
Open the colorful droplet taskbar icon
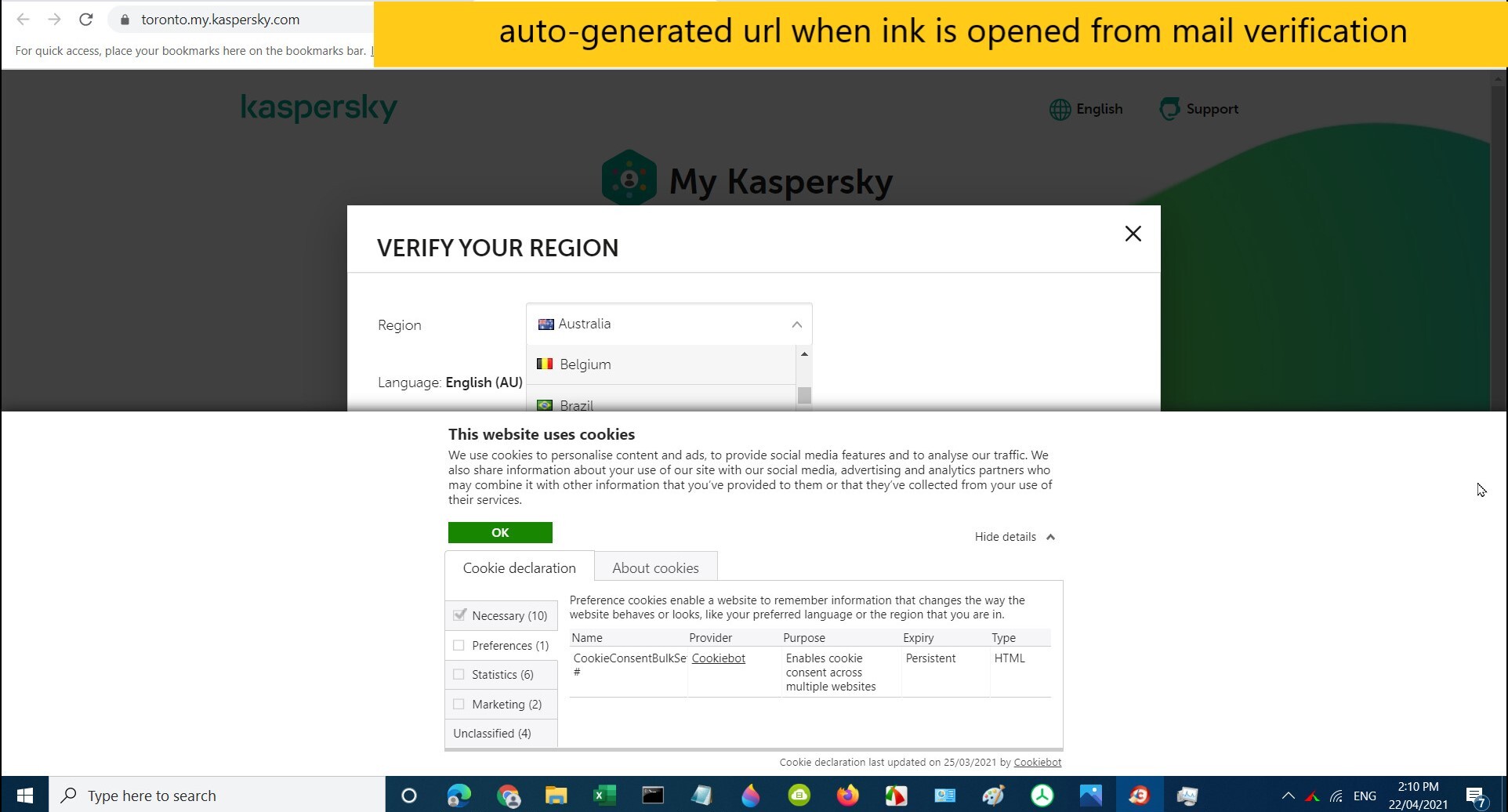[750, 796]
